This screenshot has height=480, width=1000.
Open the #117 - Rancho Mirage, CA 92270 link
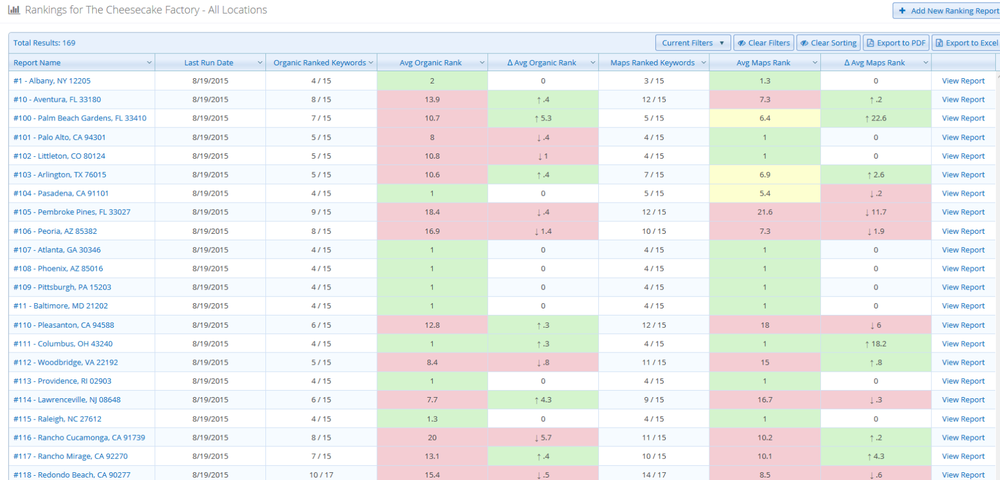click(70, 456)
